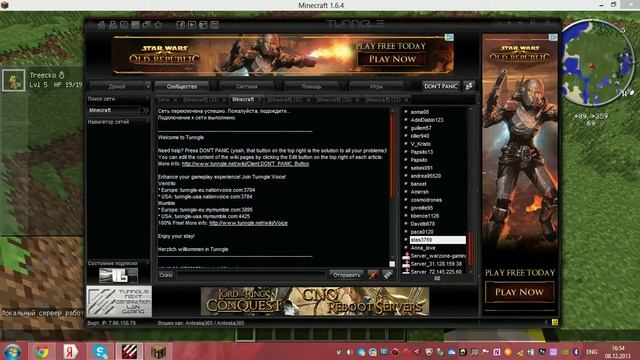Open the tunngle.net wiki Voice link
Viewport: 640px width, 360px height.
coord(248,223)
